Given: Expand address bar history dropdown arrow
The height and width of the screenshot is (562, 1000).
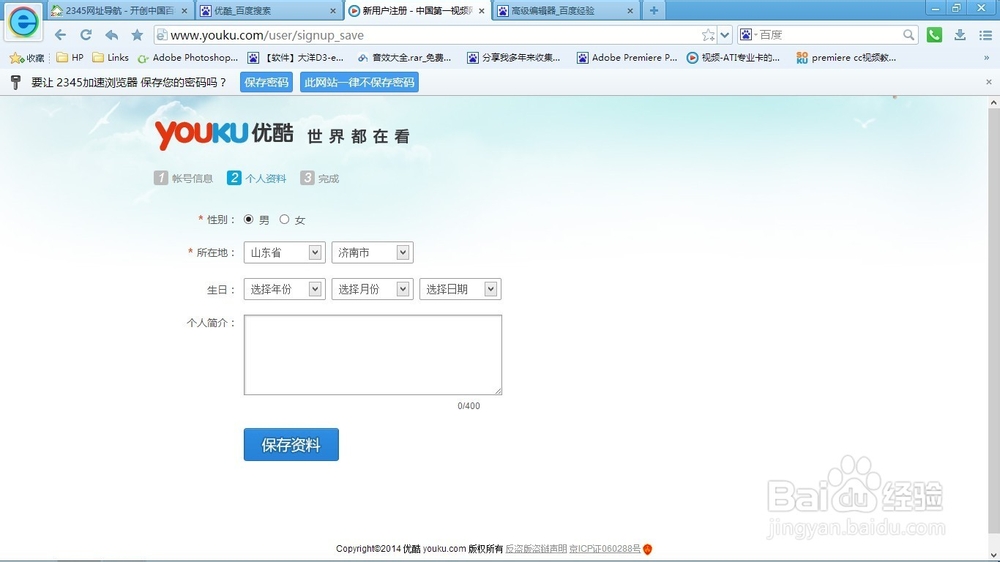Looking at the screenshot, I should coord(724,35).
